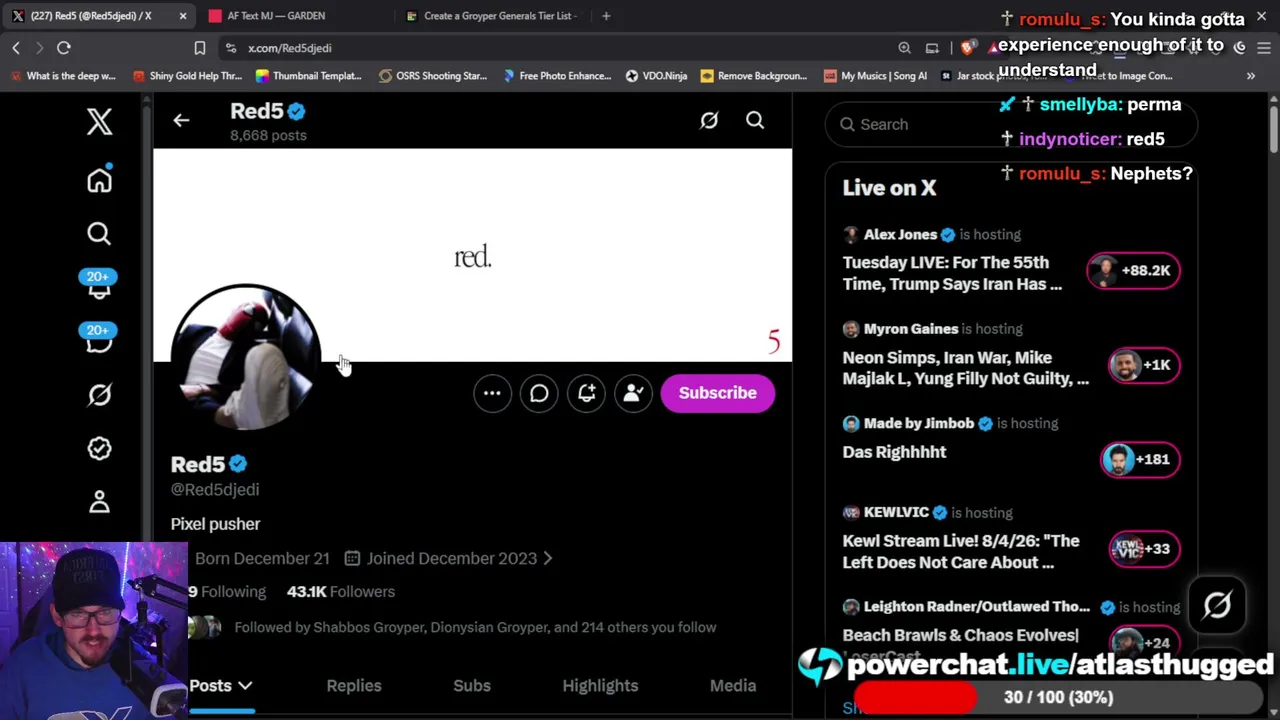This screenshot has height=720, width=1280.
Task: Open Myron Gaines Neon Simps live stream
Action: (x=965, y=368)
